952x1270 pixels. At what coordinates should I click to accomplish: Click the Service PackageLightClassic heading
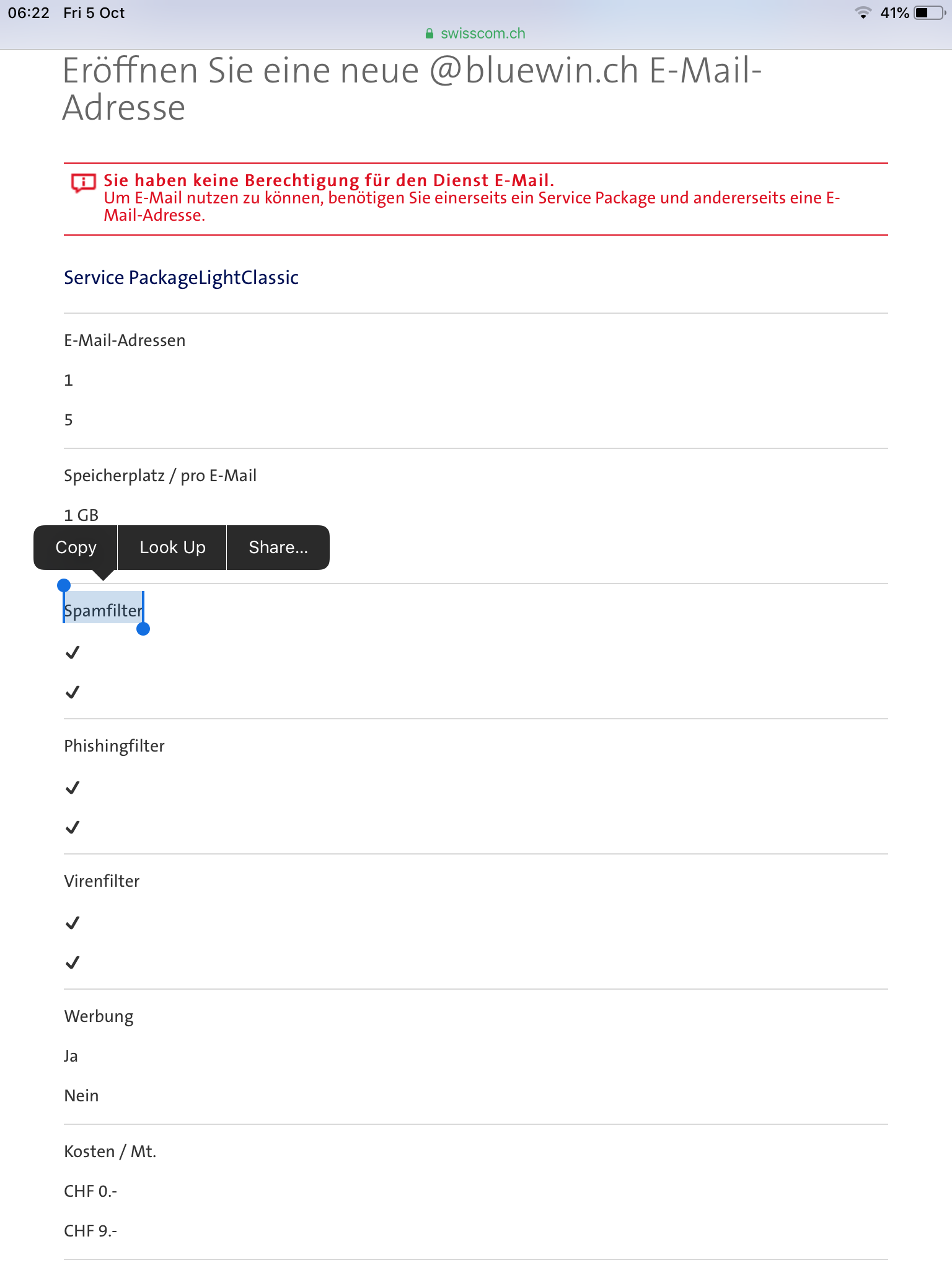pyautogui.click(x=181, y=277)
